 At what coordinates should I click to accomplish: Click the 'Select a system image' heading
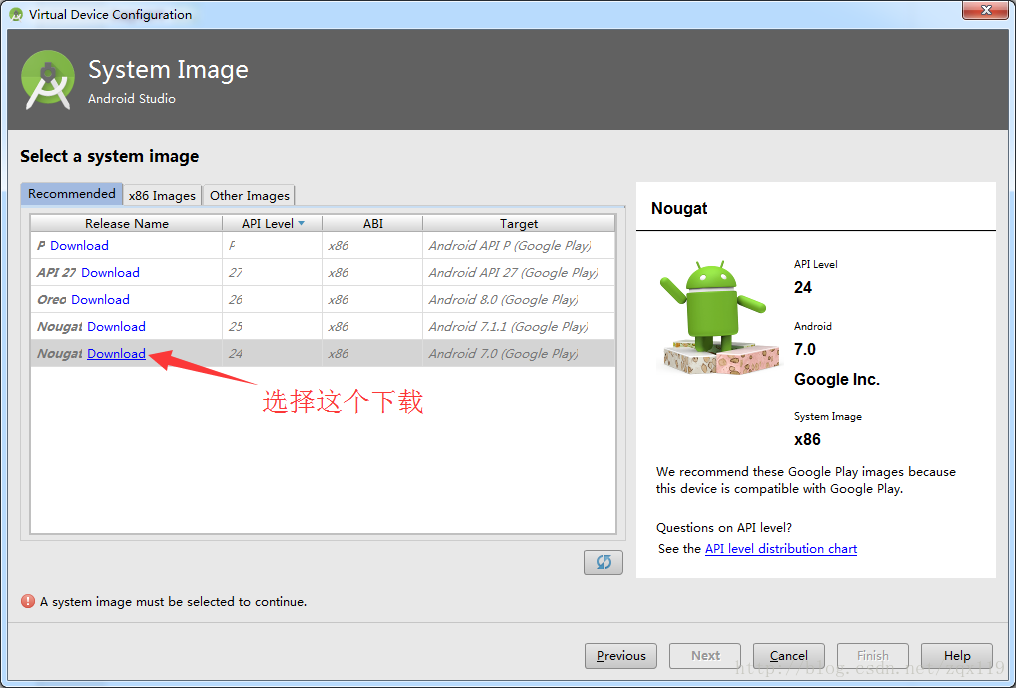click(x=110, y=156)
